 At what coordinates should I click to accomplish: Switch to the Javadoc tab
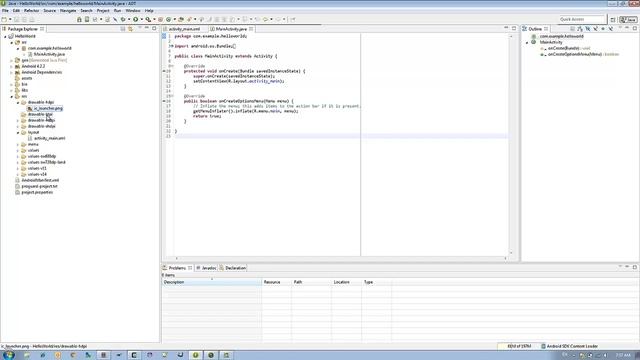point(206,268)
